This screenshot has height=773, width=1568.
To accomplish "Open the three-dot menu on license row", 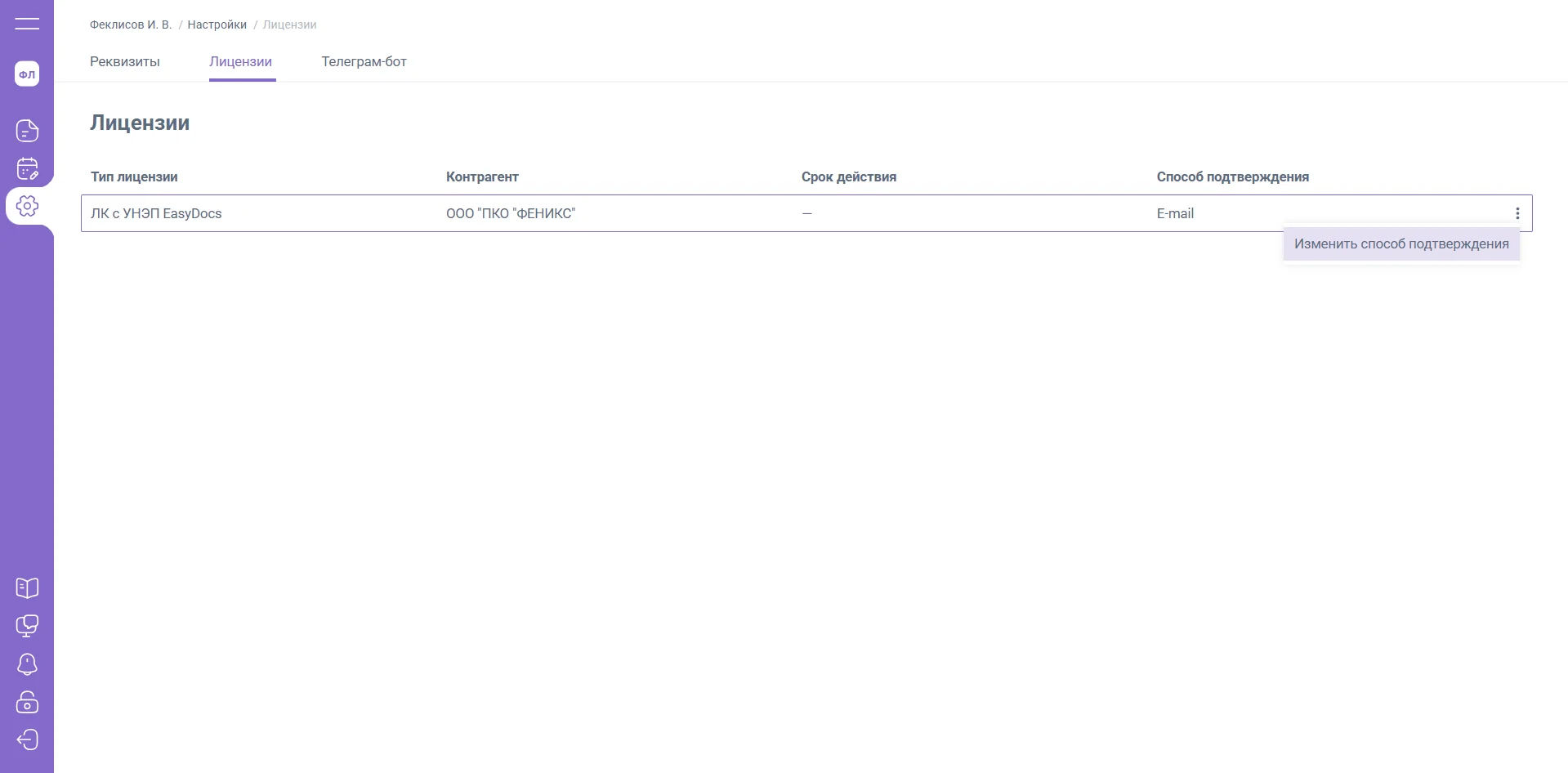I will 1517,213.
